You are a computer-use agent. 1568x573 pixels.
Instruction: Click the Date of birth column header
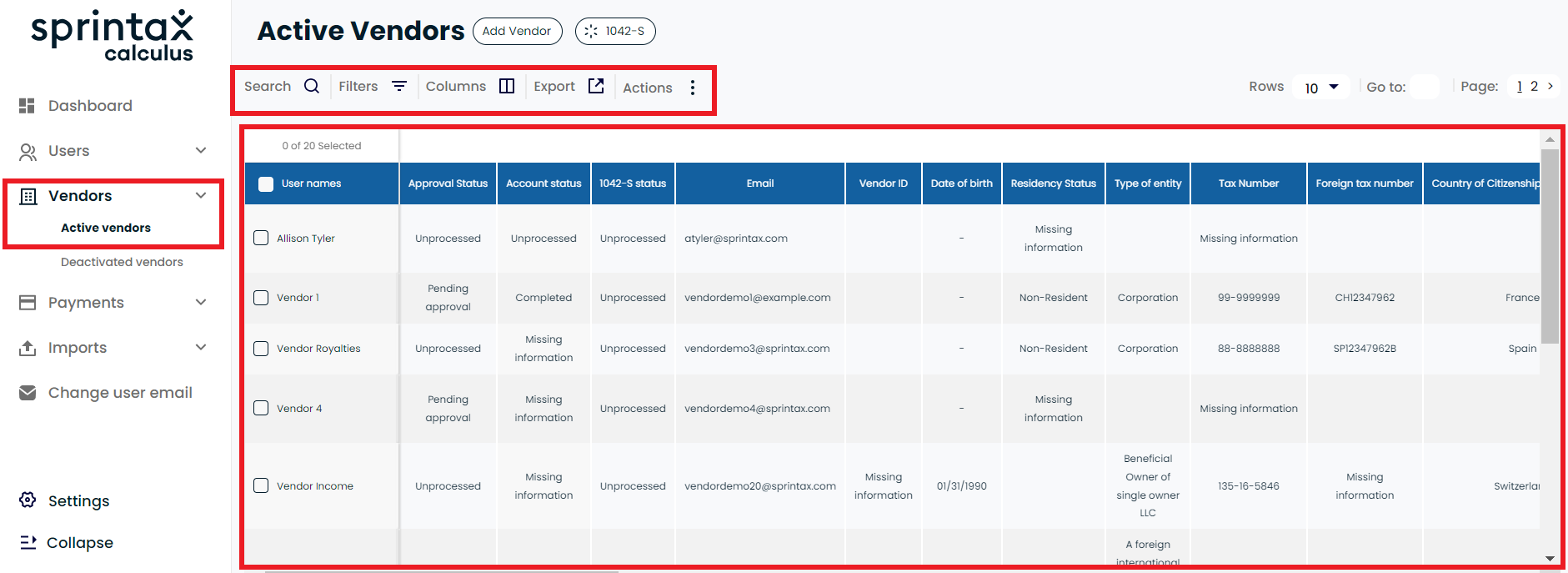coord(962,183)
